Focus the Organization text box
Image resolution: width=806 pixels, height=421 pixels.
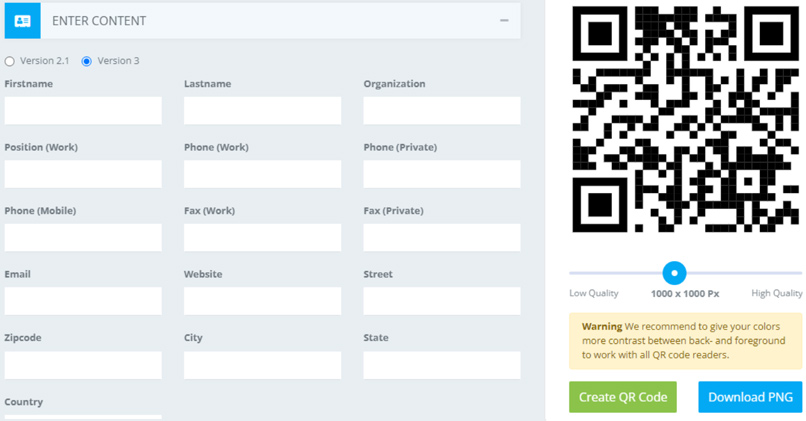(442, 111)
